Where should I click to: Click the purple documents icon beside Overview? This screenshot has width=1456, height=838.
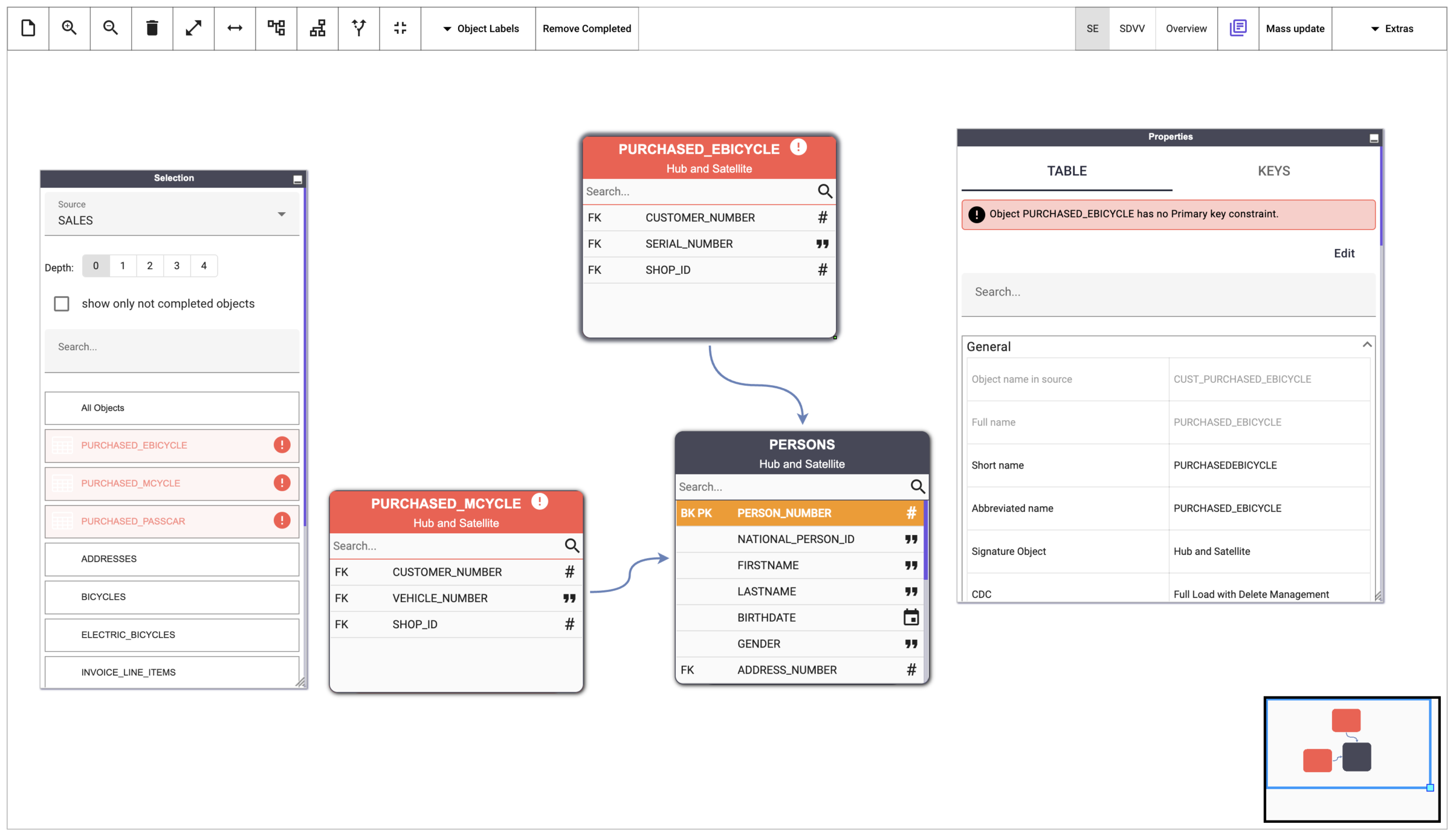click(1238, 28)
